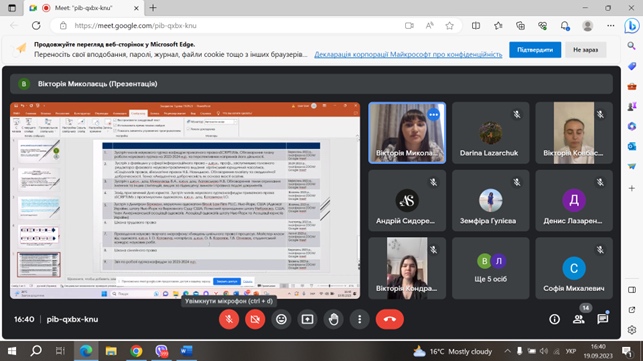643x361 pixels.
Task: Click the Ще 5 осіб participants tile
Action: pos(490,268)
